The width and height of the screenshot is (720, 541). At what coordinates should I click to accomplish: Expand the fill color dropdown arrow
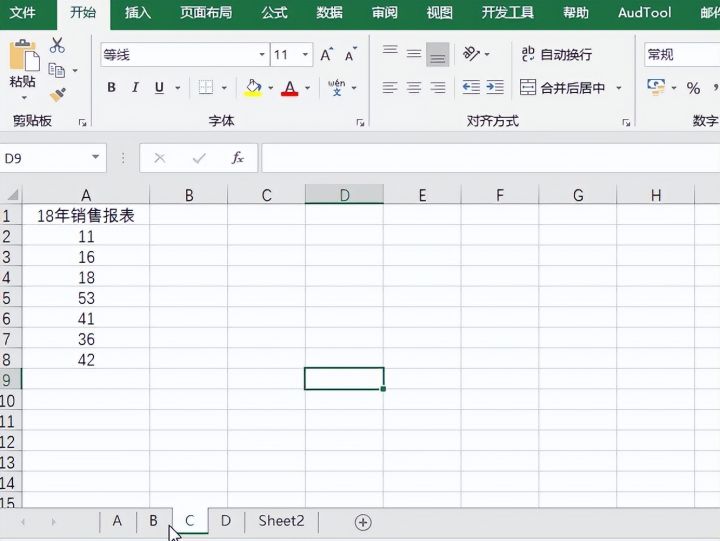(270, 88)
